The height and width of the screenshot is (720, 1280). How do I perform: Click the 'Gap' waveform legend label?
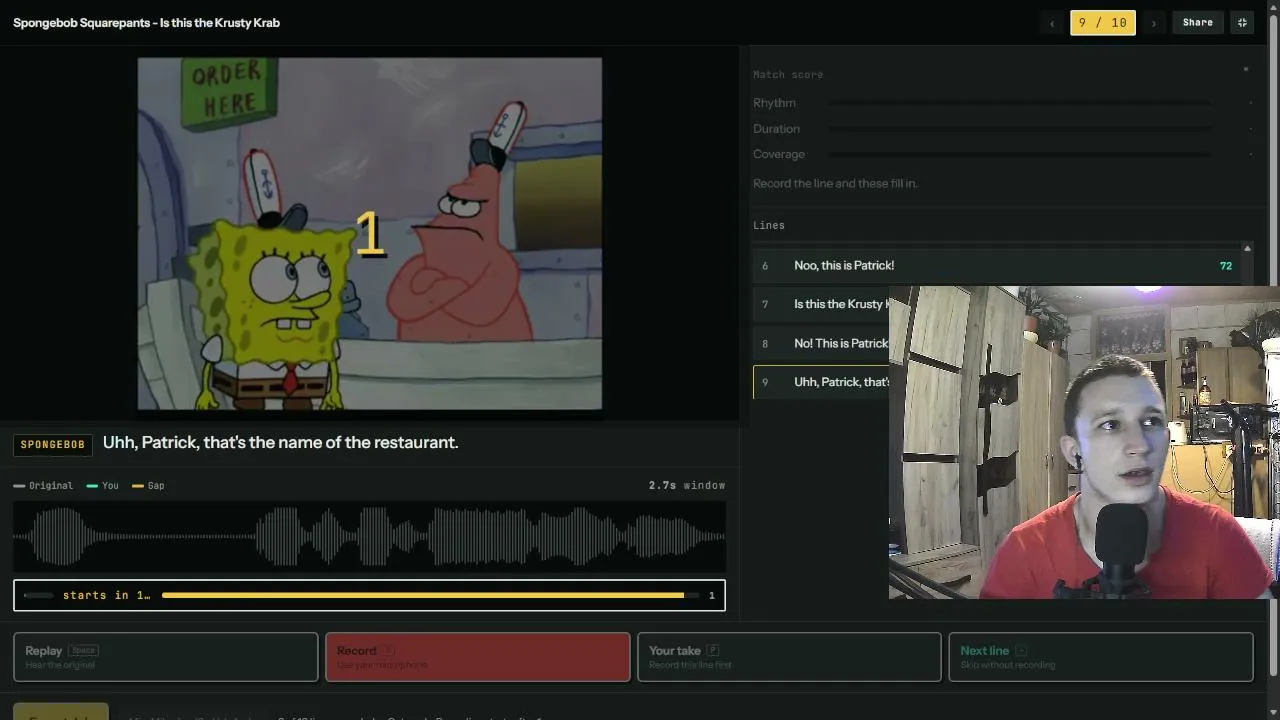[x=149, y=486]
